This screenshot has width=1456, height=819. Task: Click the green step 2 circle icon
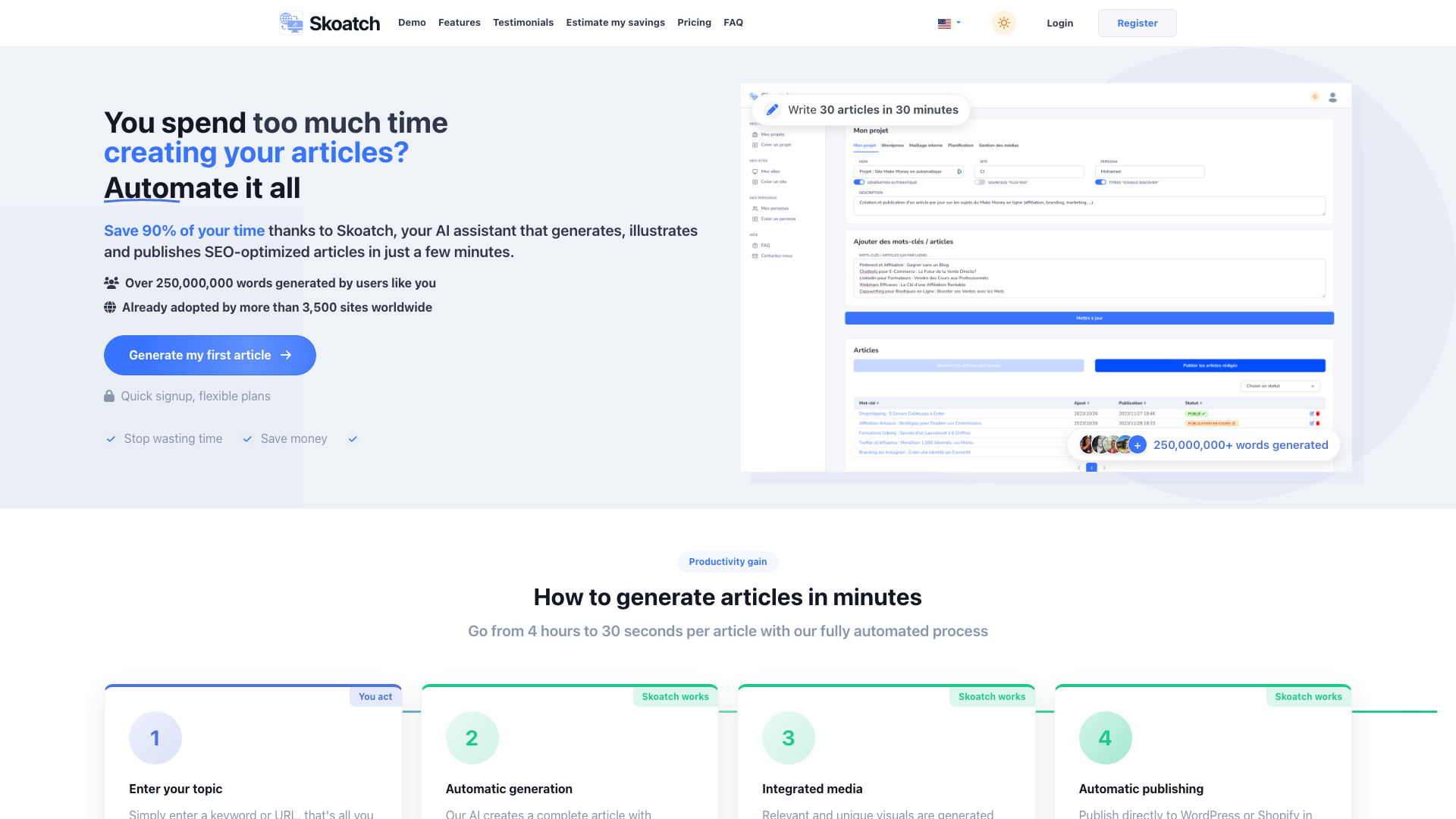pyautogui.click(x=472, y=738)
